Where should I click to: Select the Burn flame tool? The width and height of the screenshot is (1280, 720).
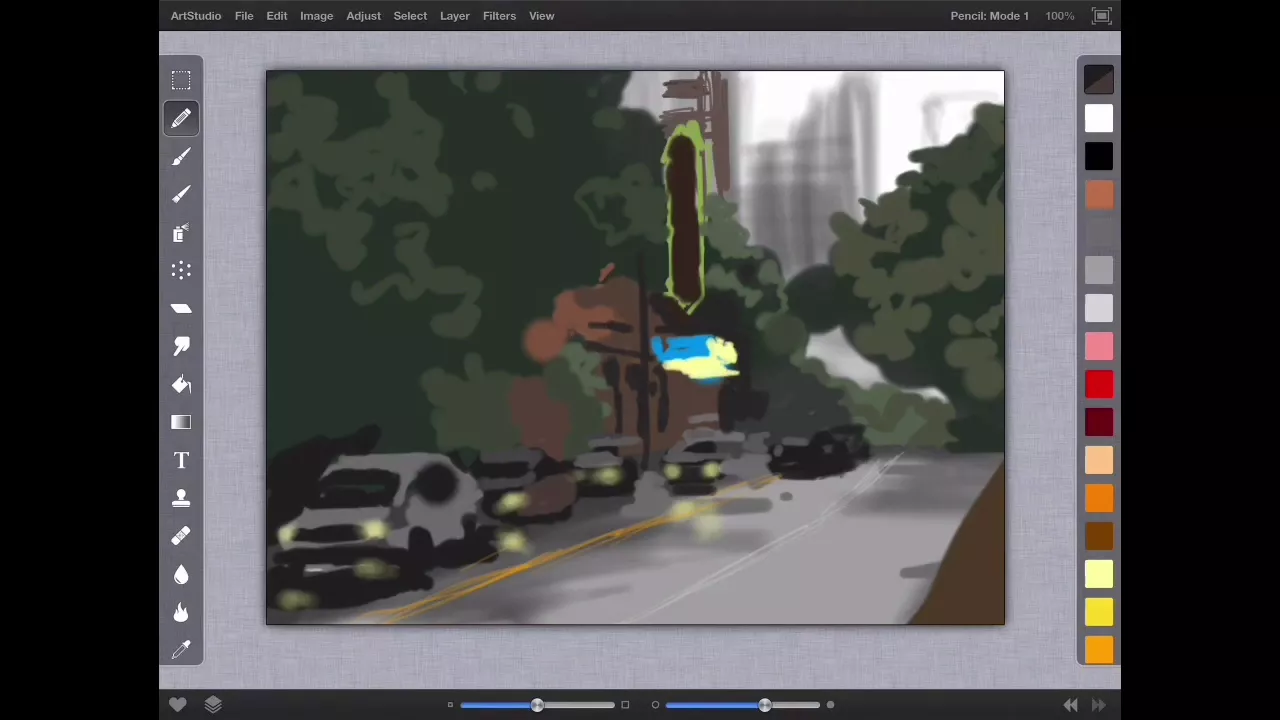coord(181,612)
